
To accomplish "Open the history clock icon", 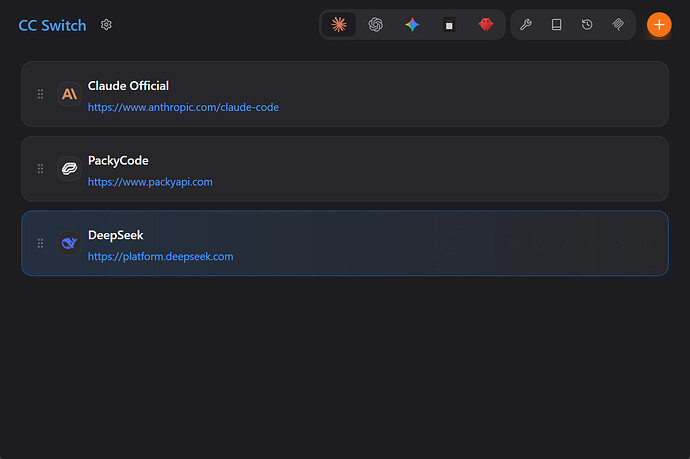I will tap(587, 25).
